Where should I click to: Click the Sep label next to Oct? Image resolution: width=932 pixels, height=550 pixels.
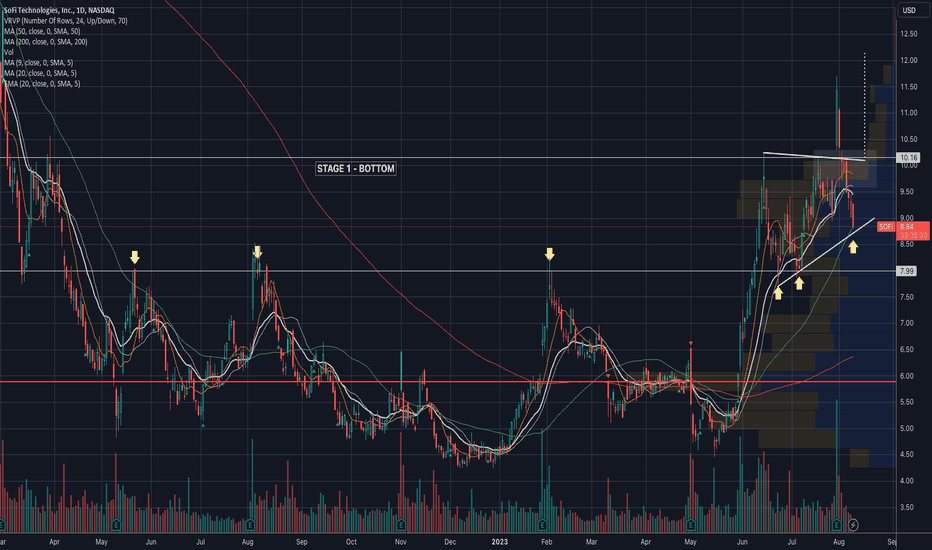[x=301, y=542]
